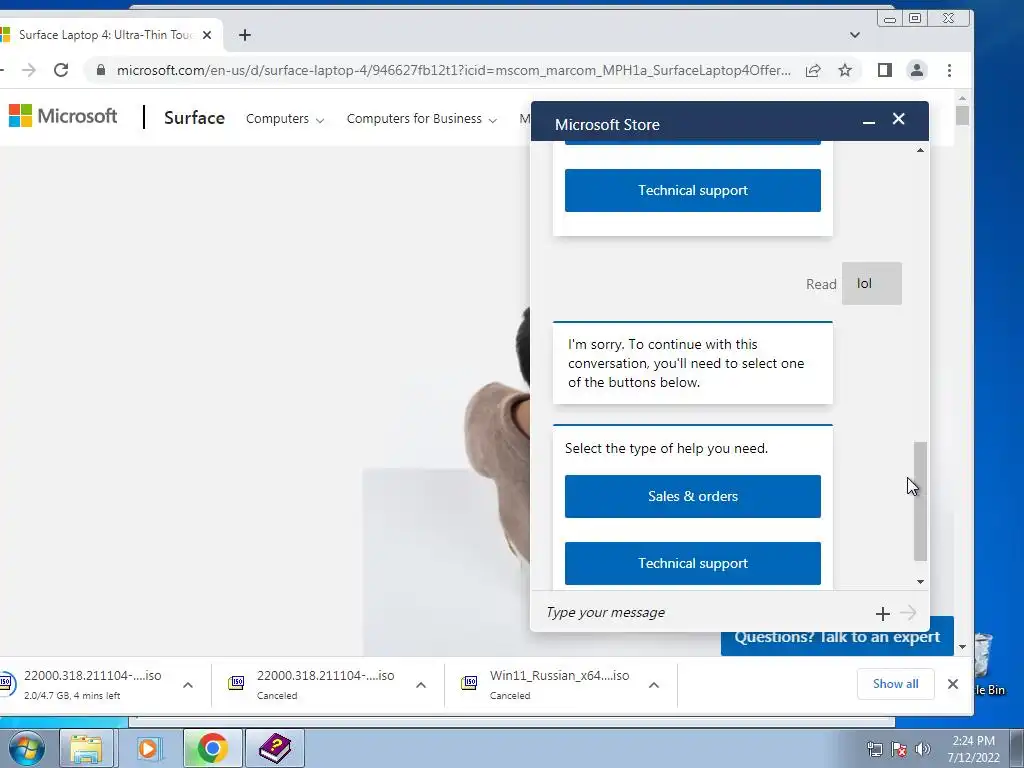Send the chat message arrow

[908, 613]
